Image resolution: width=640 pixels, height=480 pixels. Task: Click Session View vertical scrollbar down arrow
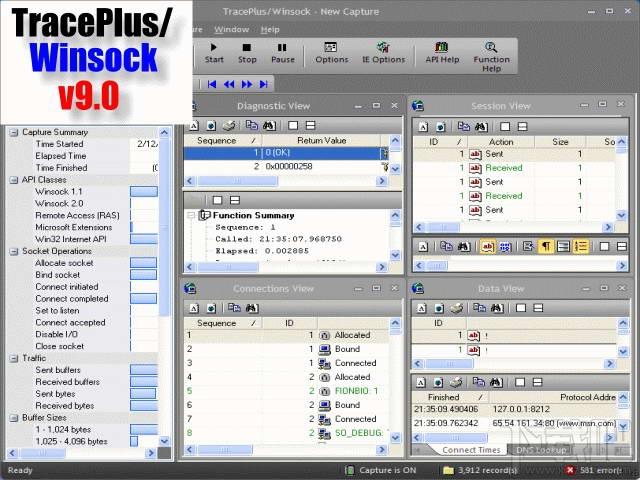click(622, 215)
